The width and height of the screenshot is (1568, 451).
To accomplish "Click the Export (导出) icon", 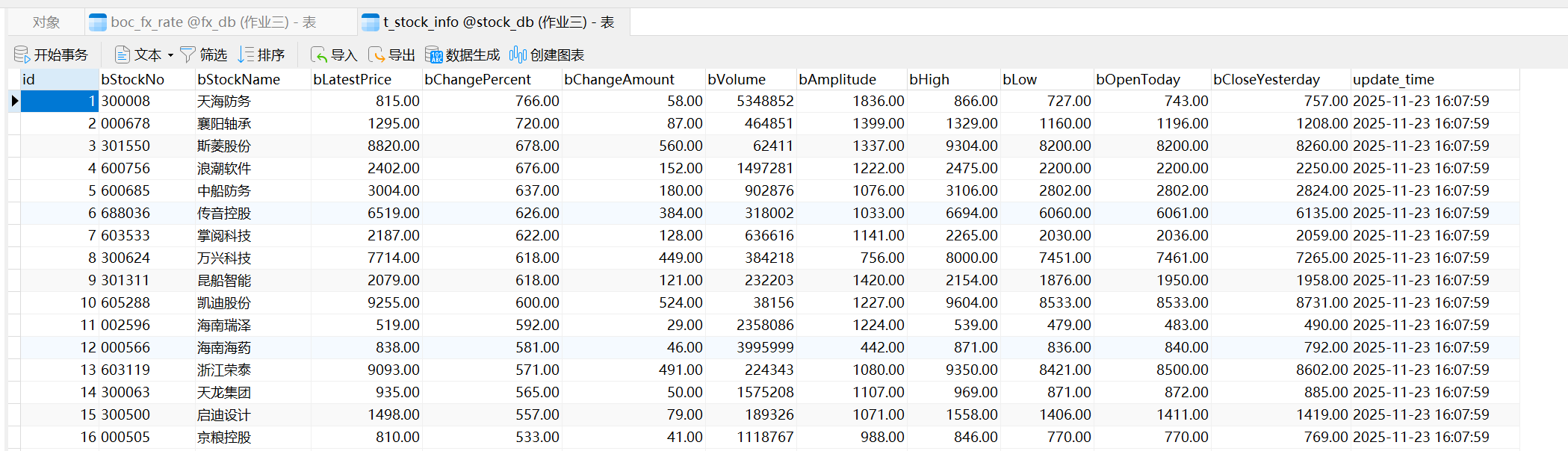I will (376, 55).
